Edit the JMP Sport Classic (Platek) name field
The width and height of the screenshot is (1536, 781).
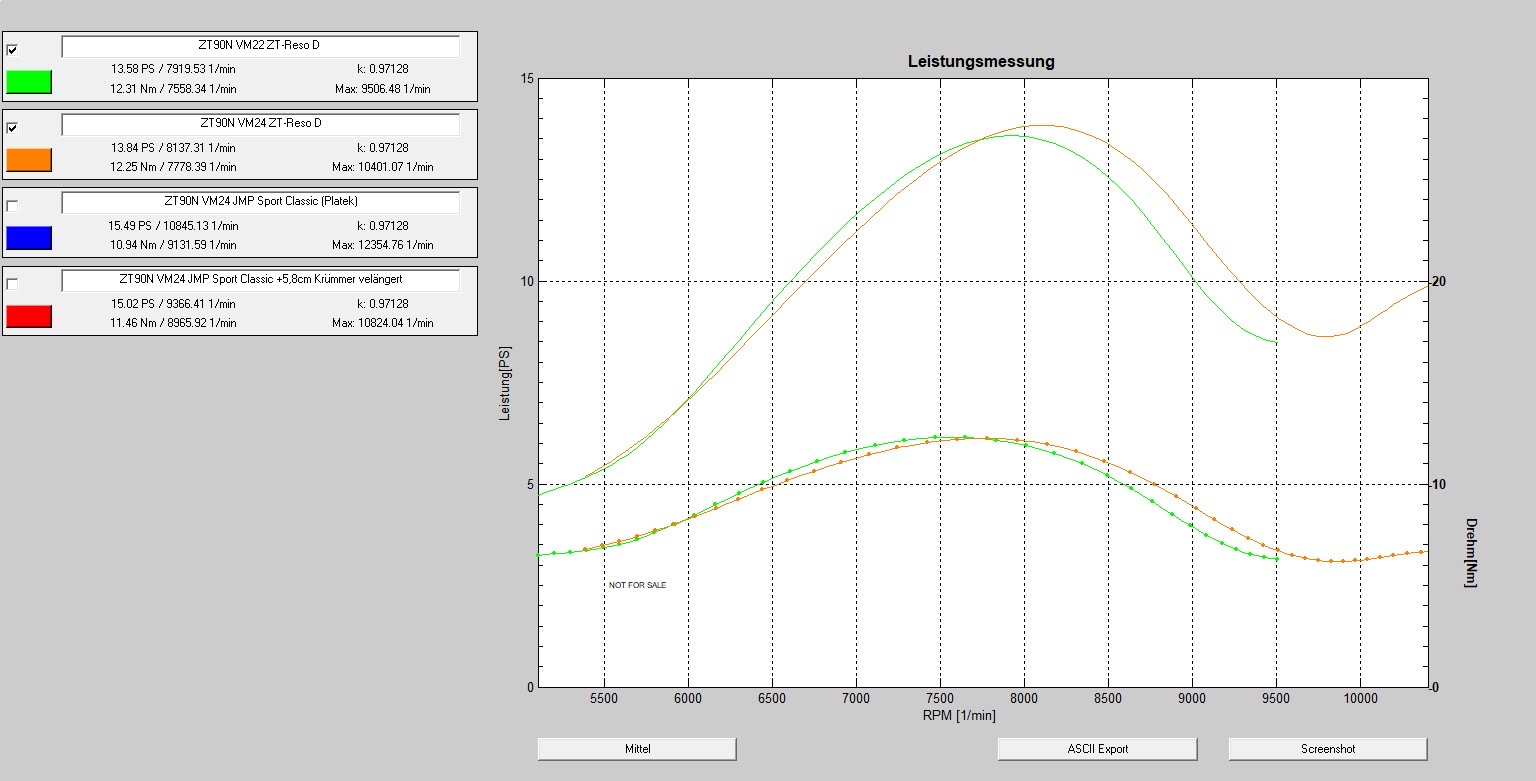pyautogui.click(x=260, y=202)
